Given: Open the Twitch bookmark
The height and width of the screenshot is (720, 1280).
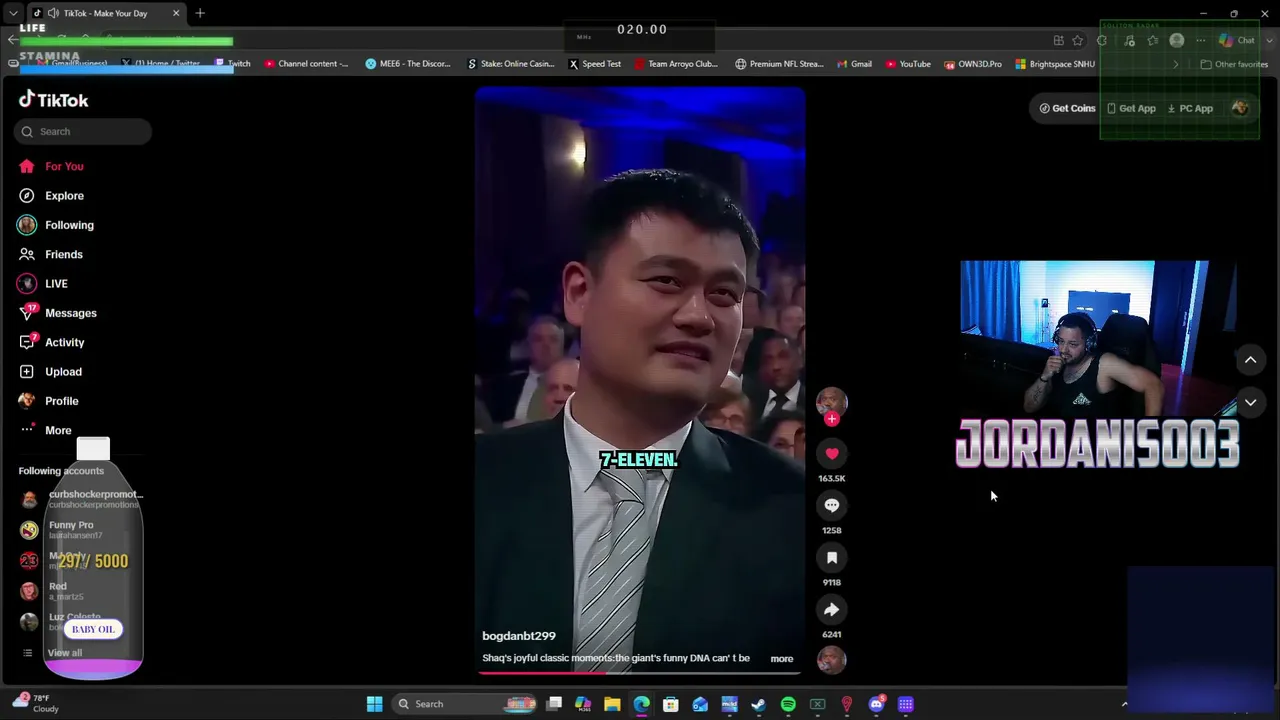Looking at the screenshot, I should pyautogui.click(x=233, y=64).
